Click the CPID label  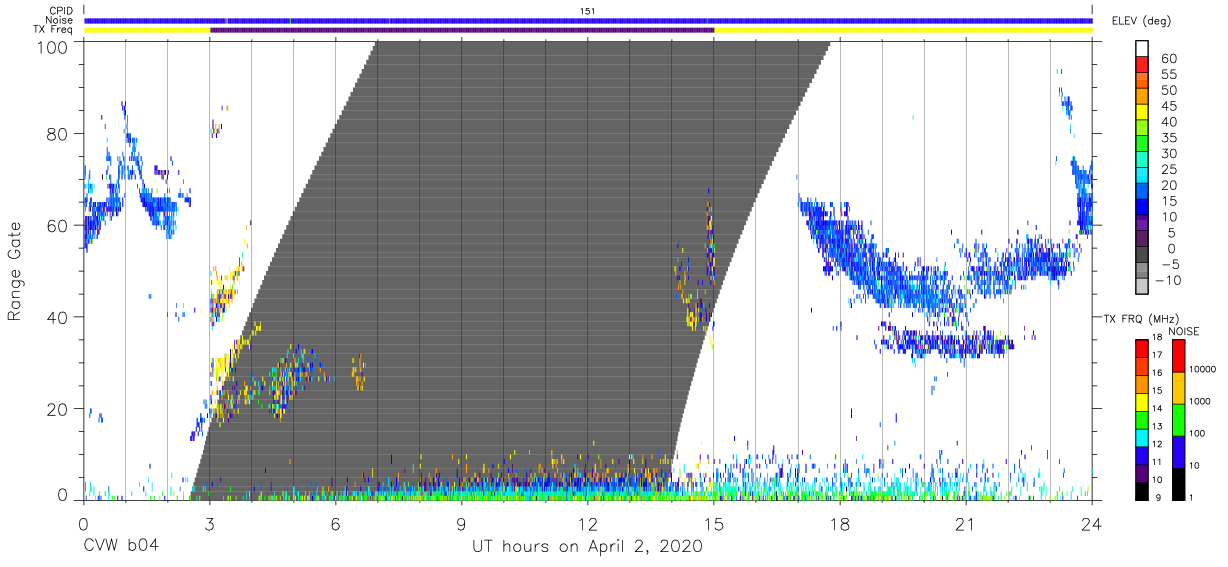[x=61, y=11]
